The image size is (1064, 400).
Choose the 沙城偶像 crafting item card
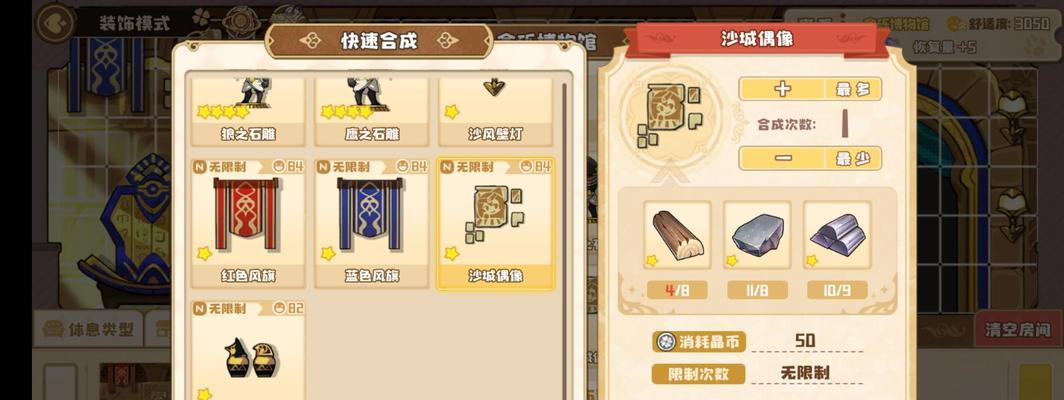495,223
